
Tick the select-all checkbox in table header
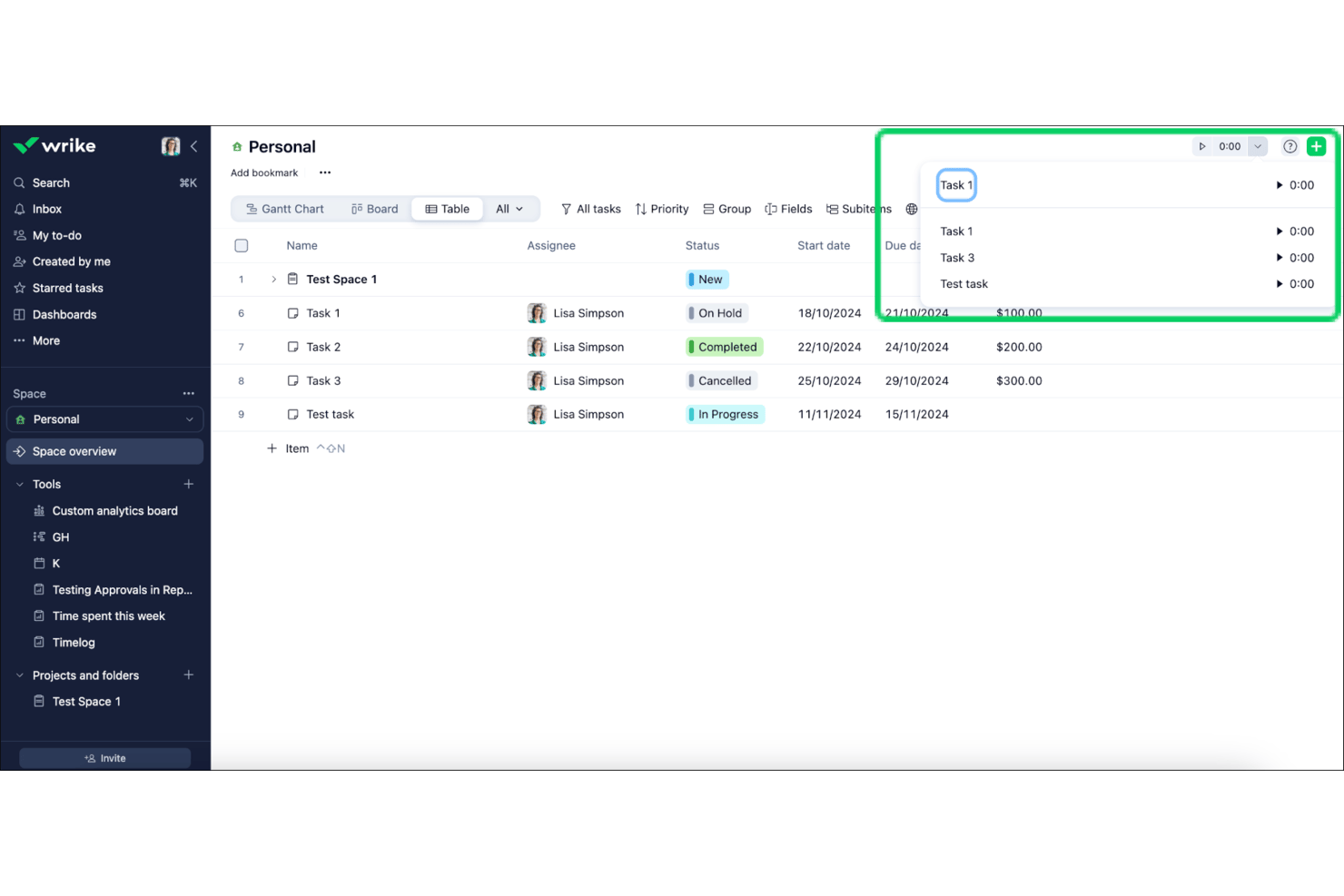coord(242,246)
